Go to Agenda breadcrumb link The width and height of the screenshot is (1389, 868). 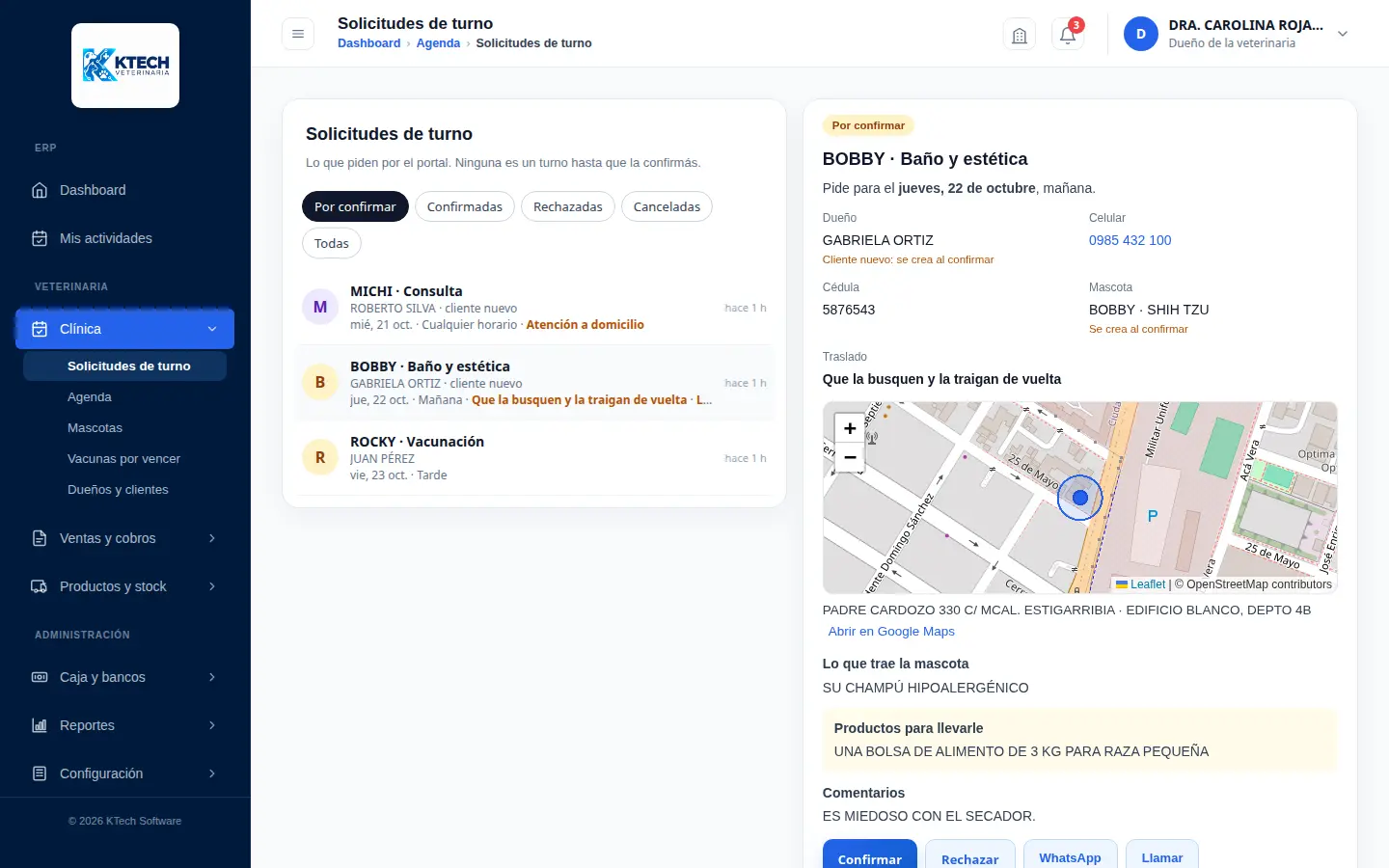pyautogui.click(x=438, y=42)
